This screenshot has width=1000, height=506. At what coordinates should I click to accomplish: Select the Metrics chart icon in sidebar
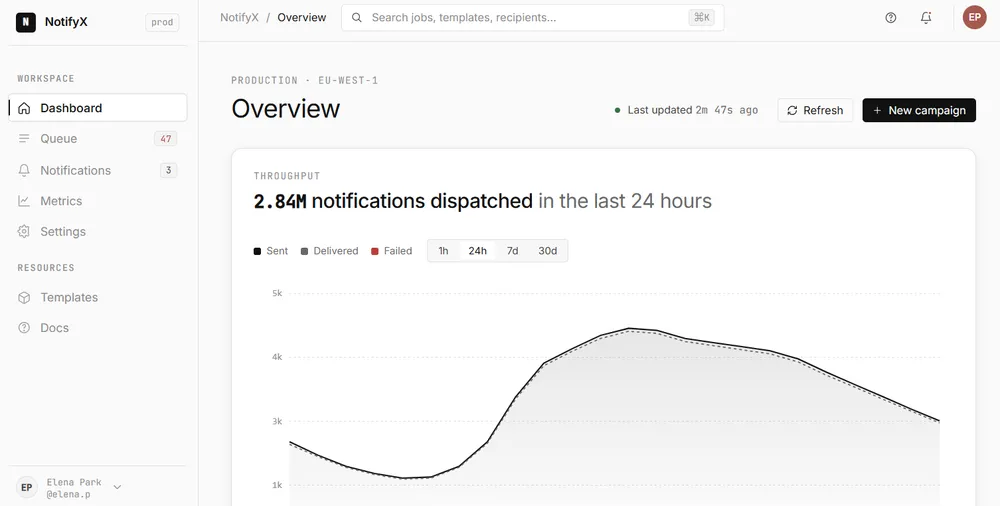(x=24, y=201)
